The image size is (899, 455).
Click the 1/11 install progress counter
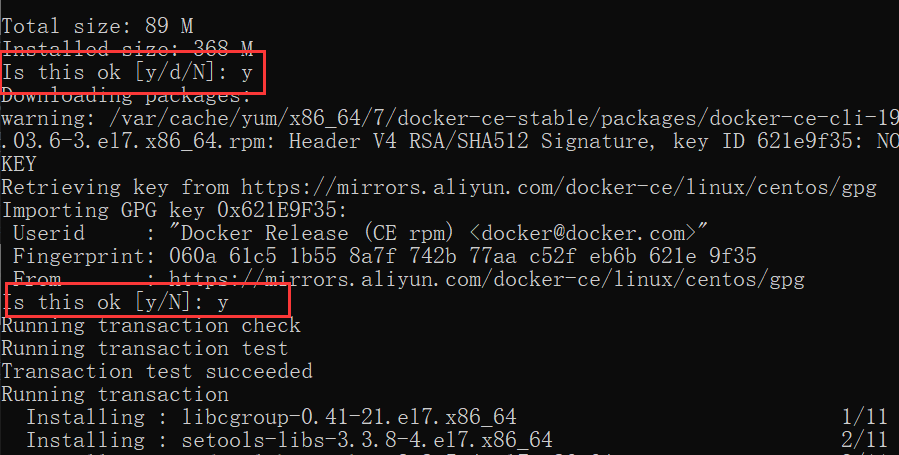864,417
